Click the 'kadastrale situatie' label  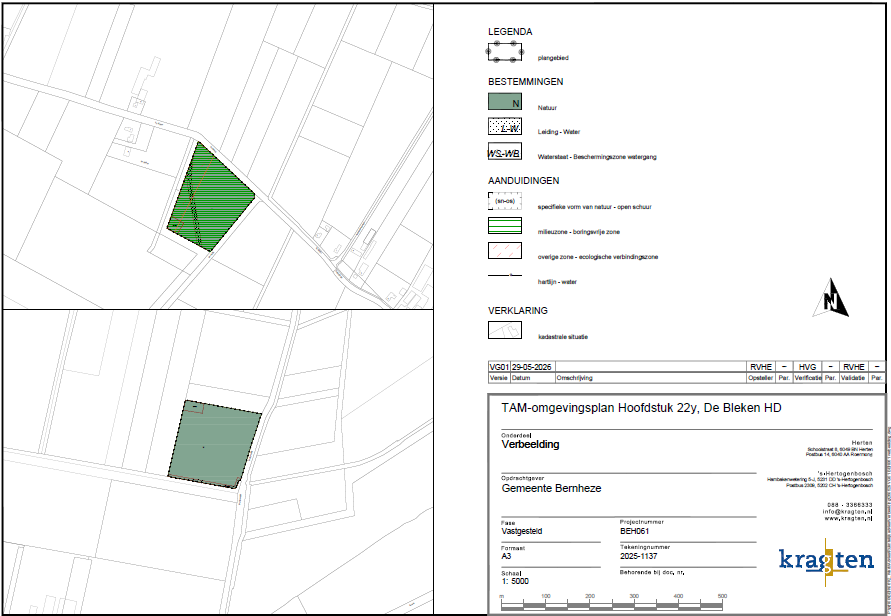point(563,337)
